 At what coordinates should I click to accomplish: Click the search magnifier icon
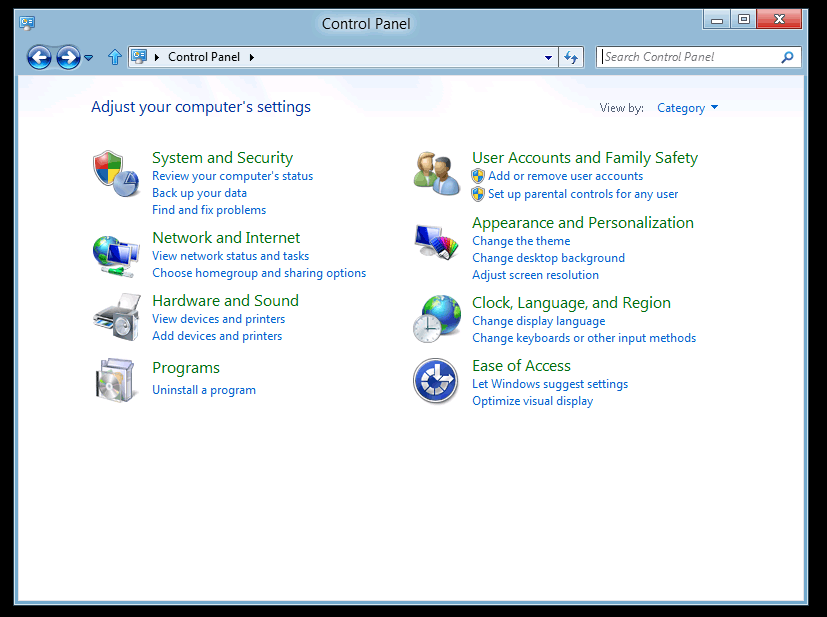tap(787, 57)
